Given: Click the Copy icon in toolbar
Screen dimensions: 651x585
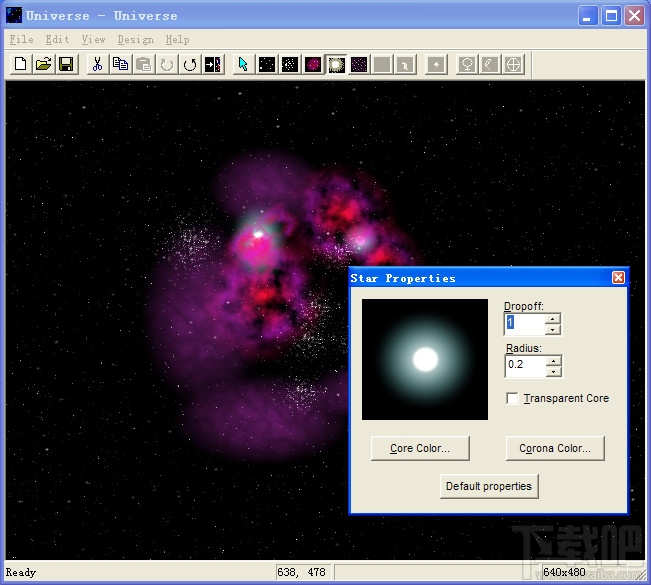Looking at the screenshot, I should pos(120,65).
